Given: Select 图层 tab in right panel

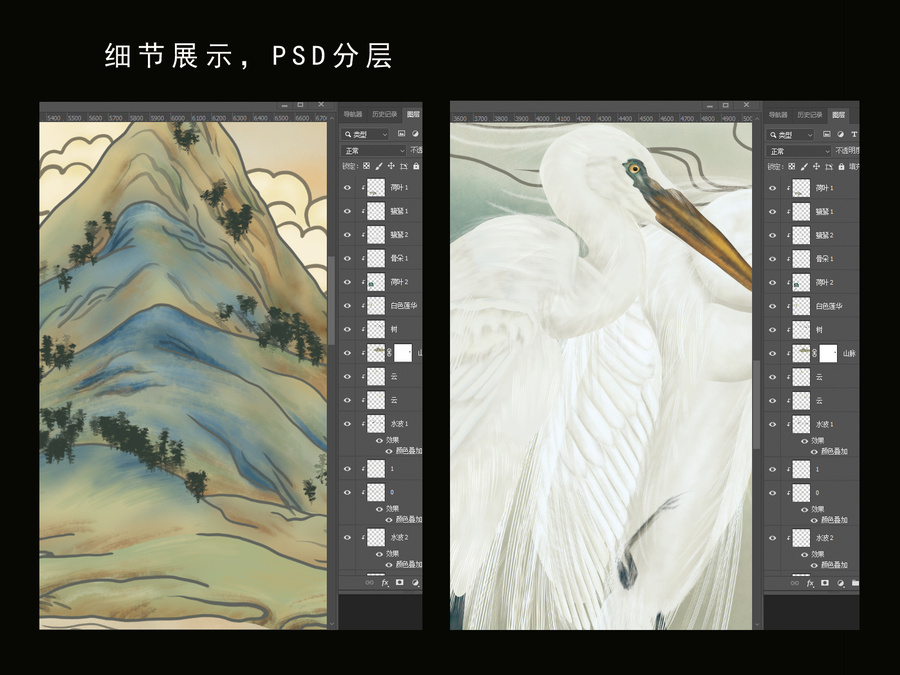Looking at the screenshot, I should pos(839,115).
